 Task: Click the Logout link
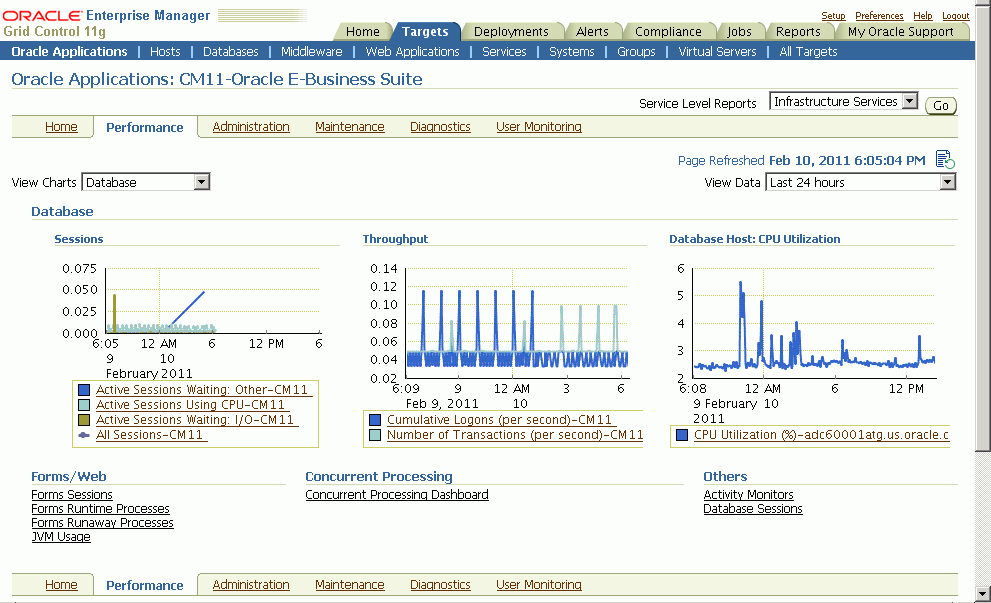click(956, 16)
